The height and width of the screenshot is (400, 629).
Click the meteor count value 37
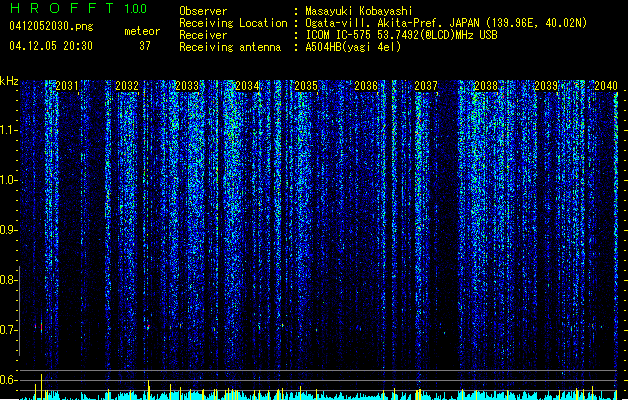[145, 46]
